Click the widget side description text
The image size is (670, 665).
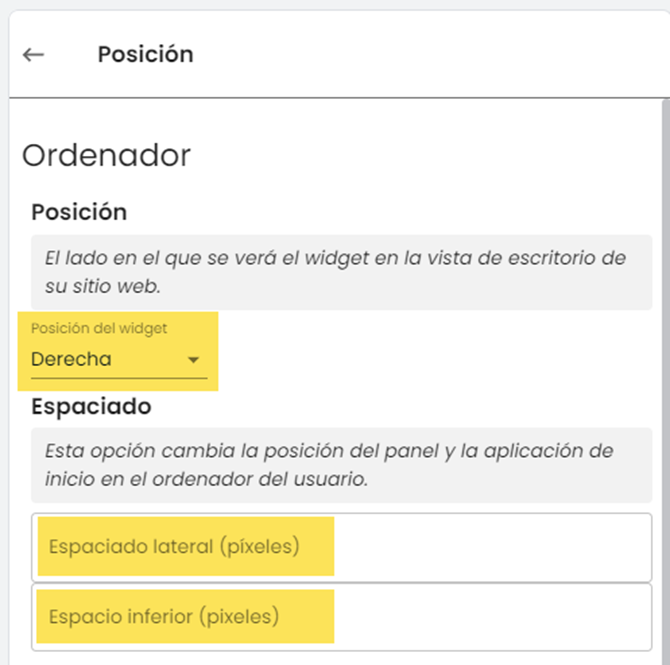[336, 258]
